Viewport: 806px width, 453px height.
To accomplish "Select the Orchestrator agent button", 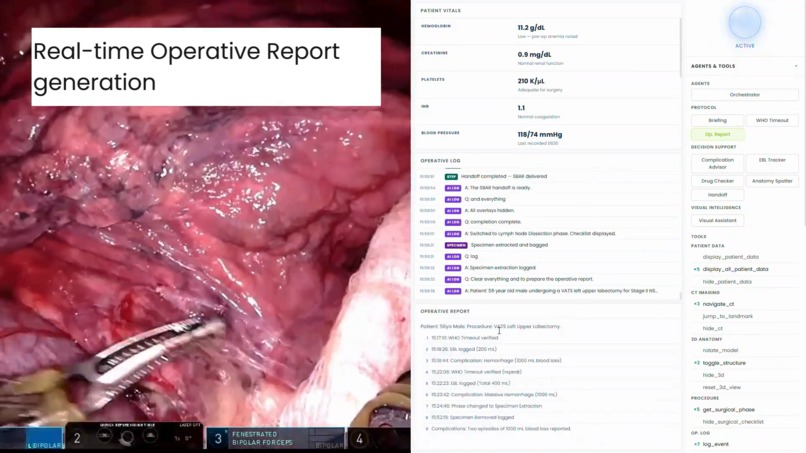I will click(744, 95).
